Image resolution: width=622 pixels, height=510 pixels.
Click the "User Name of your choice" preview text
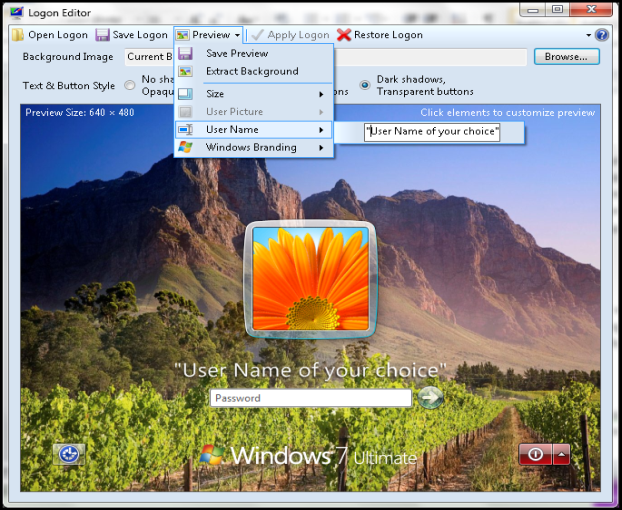point(311,370)
